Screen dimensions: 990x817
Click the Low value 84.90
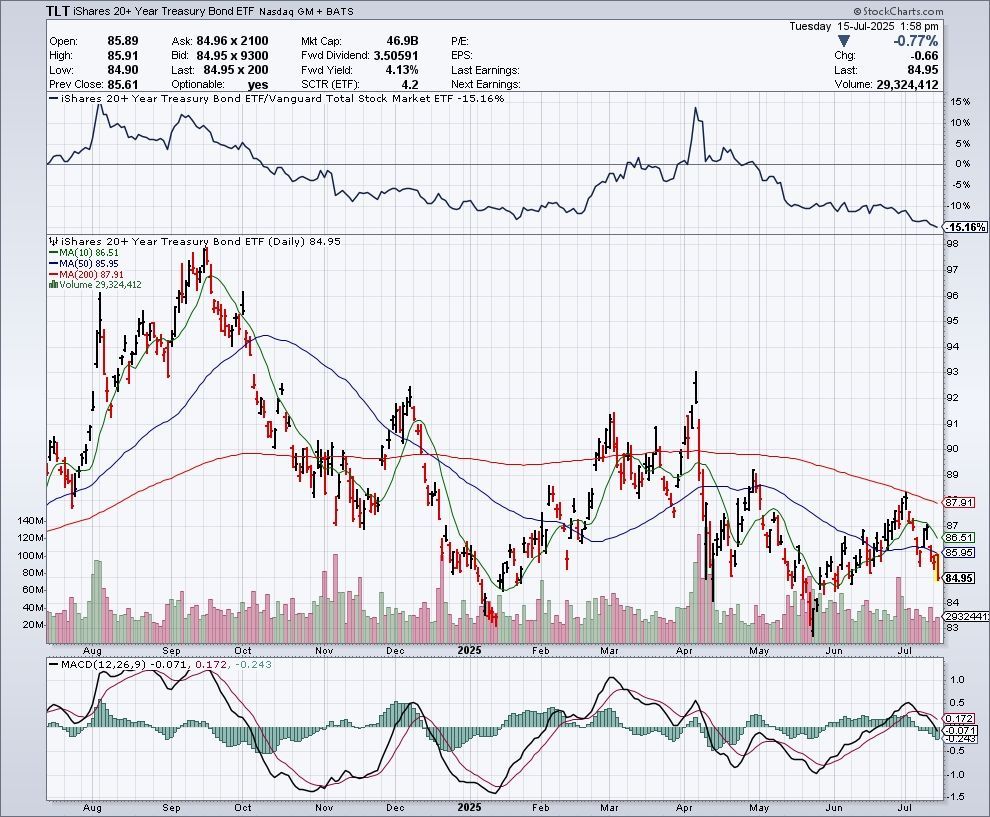click(122, 70)
